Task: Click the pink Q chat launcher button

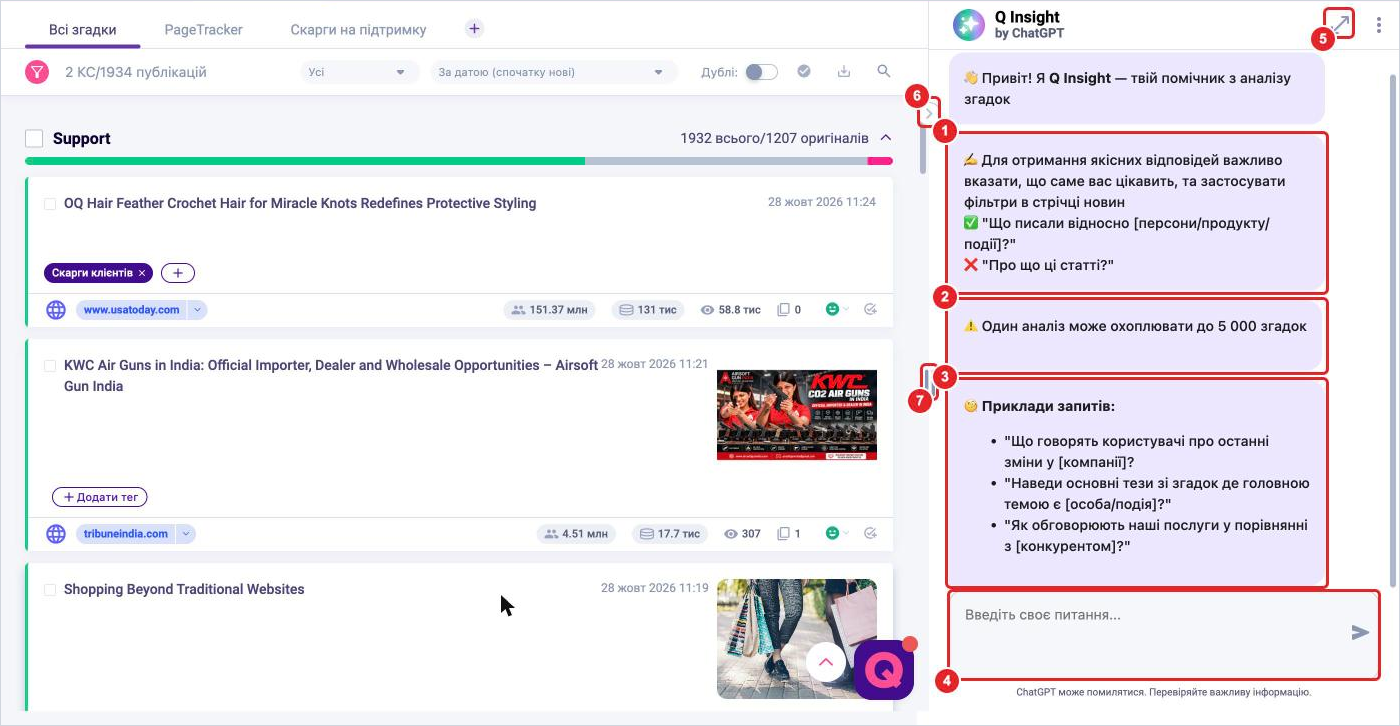Action: (884, 669)
